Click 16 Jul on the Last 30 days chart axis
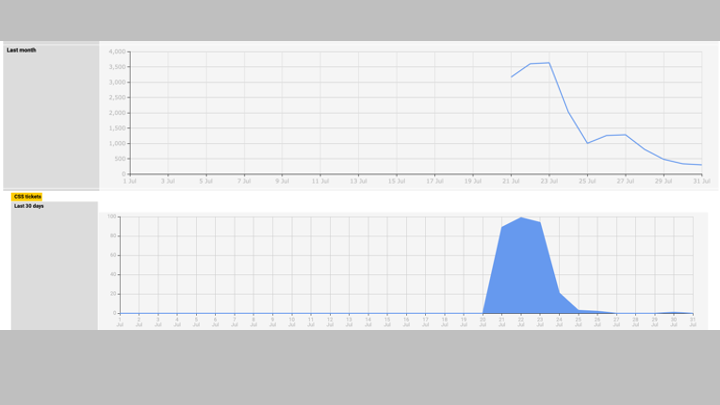The image size is (720, 405). pyautogui.click(x=406, y=322)
